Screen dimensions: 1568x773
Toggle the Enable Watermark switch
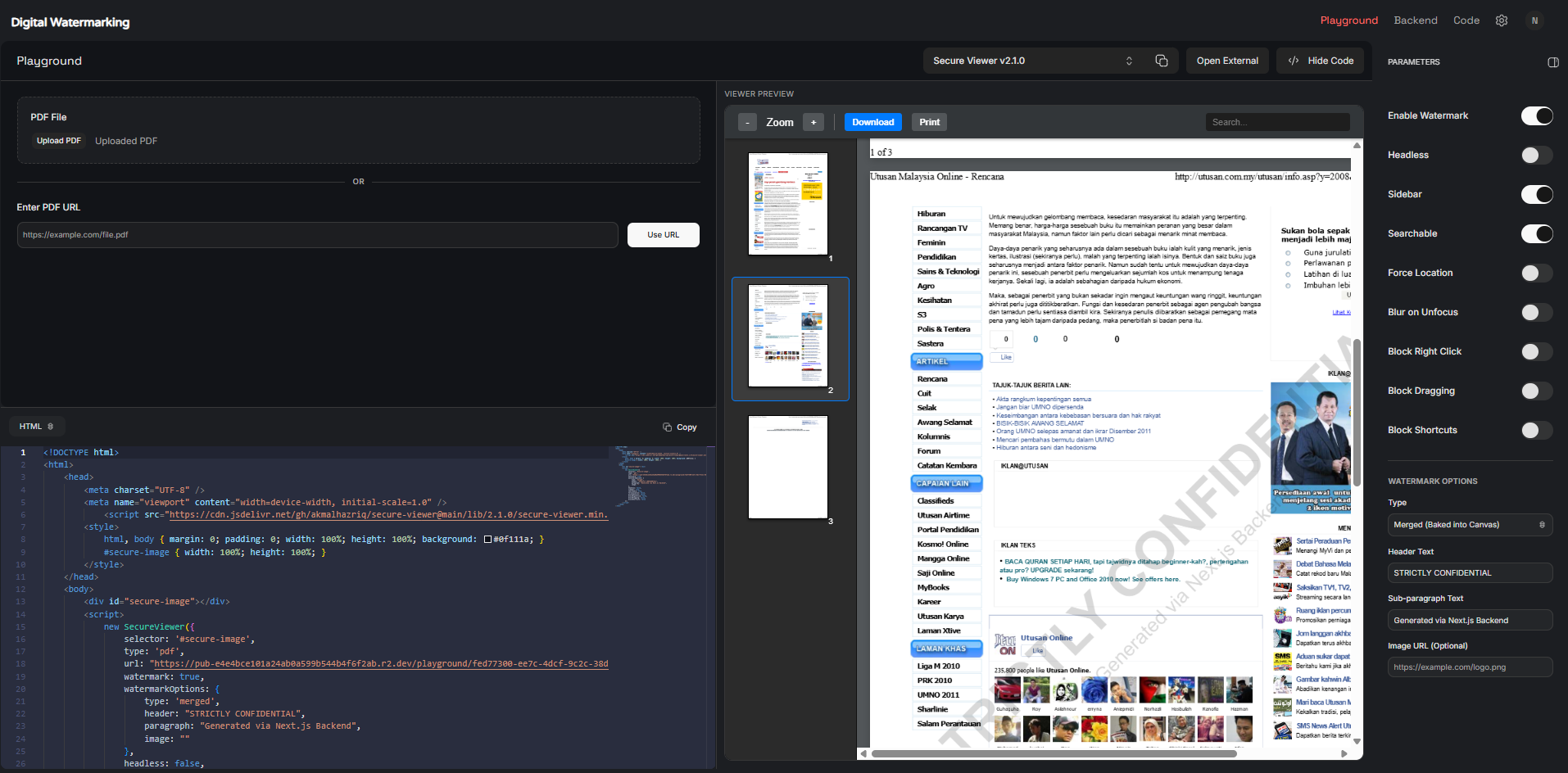tap(1537, 115)
